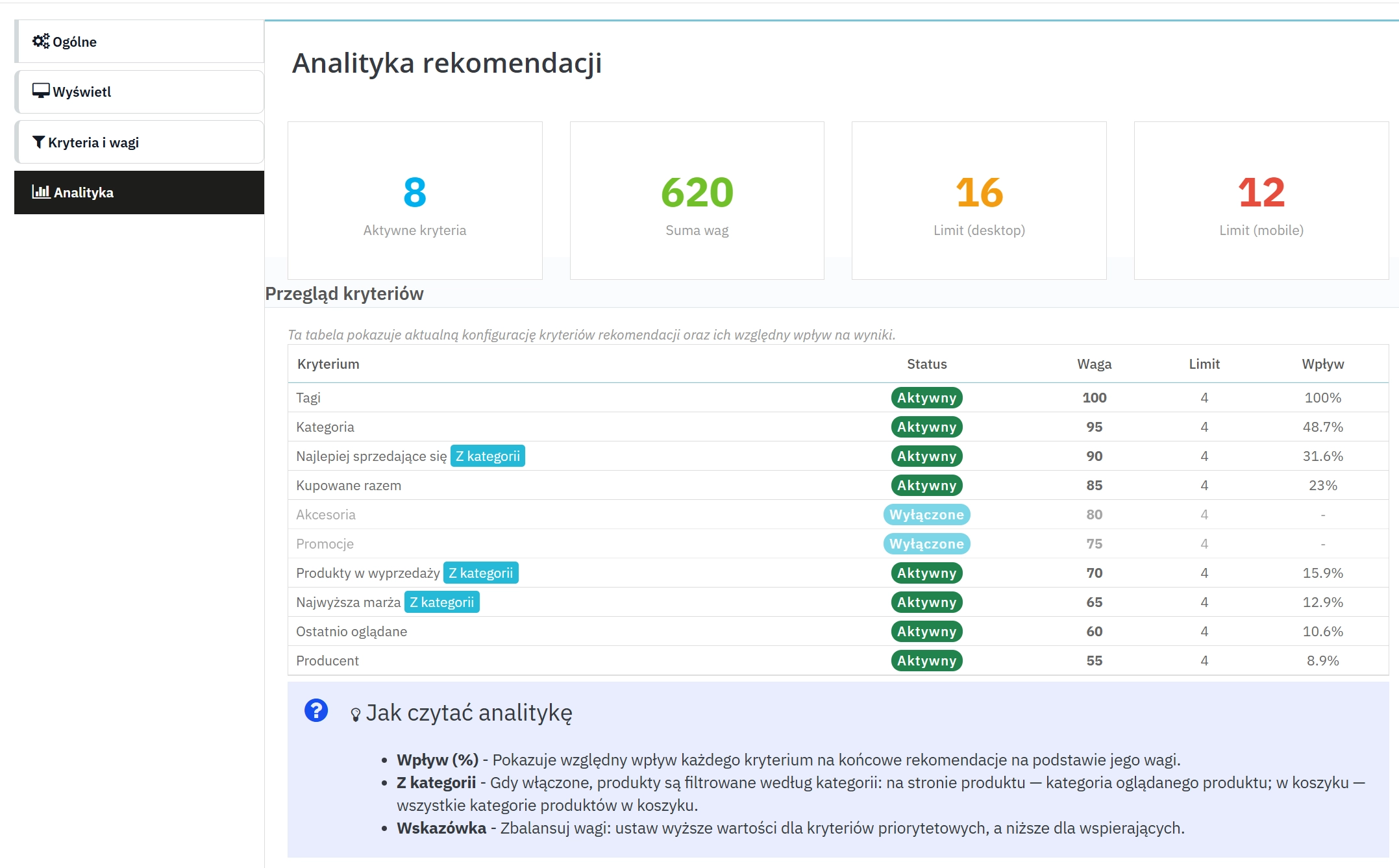Click the Z kategorii badge next to Najlepiej sprzedające się
This screenshot has width=1399, height=868.
(x=488, y=456)
